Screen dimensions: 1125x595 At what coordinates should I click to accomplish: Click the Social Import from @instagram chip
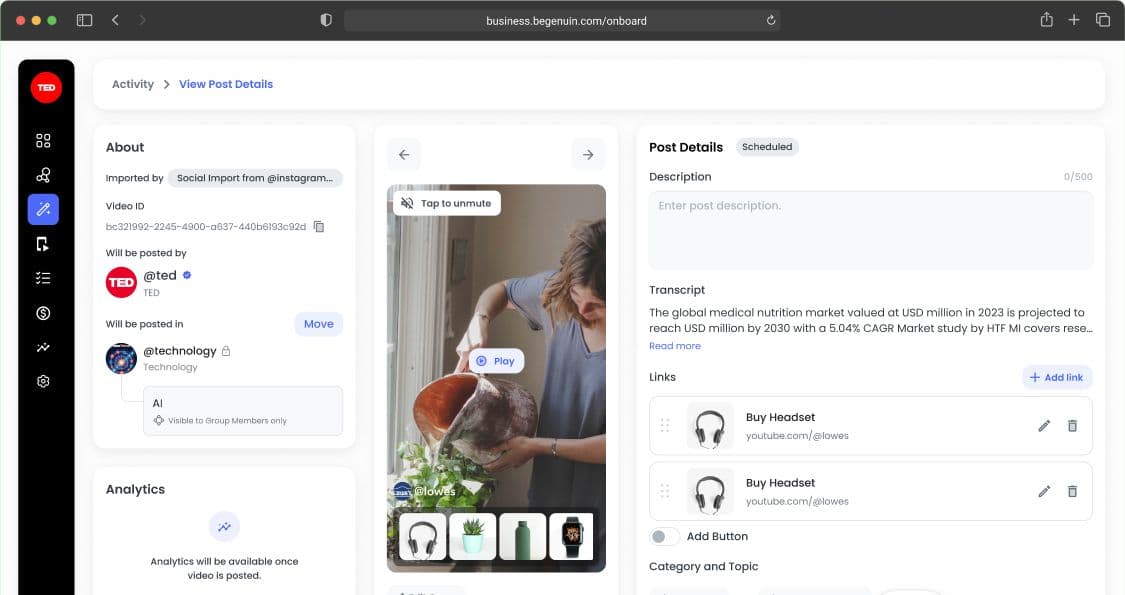point(255,178)
